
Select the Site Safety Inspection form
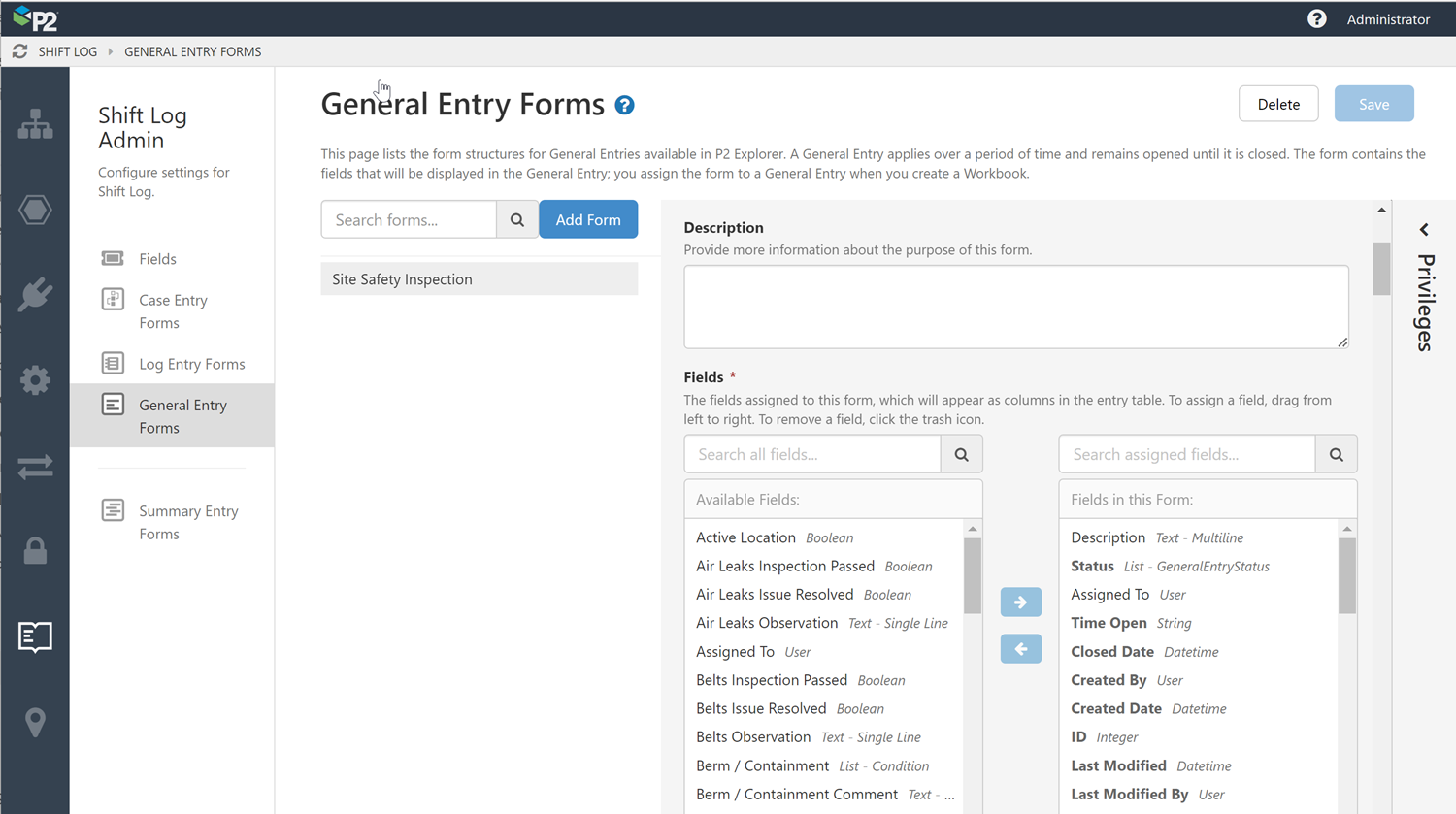(x=480, y=279)
